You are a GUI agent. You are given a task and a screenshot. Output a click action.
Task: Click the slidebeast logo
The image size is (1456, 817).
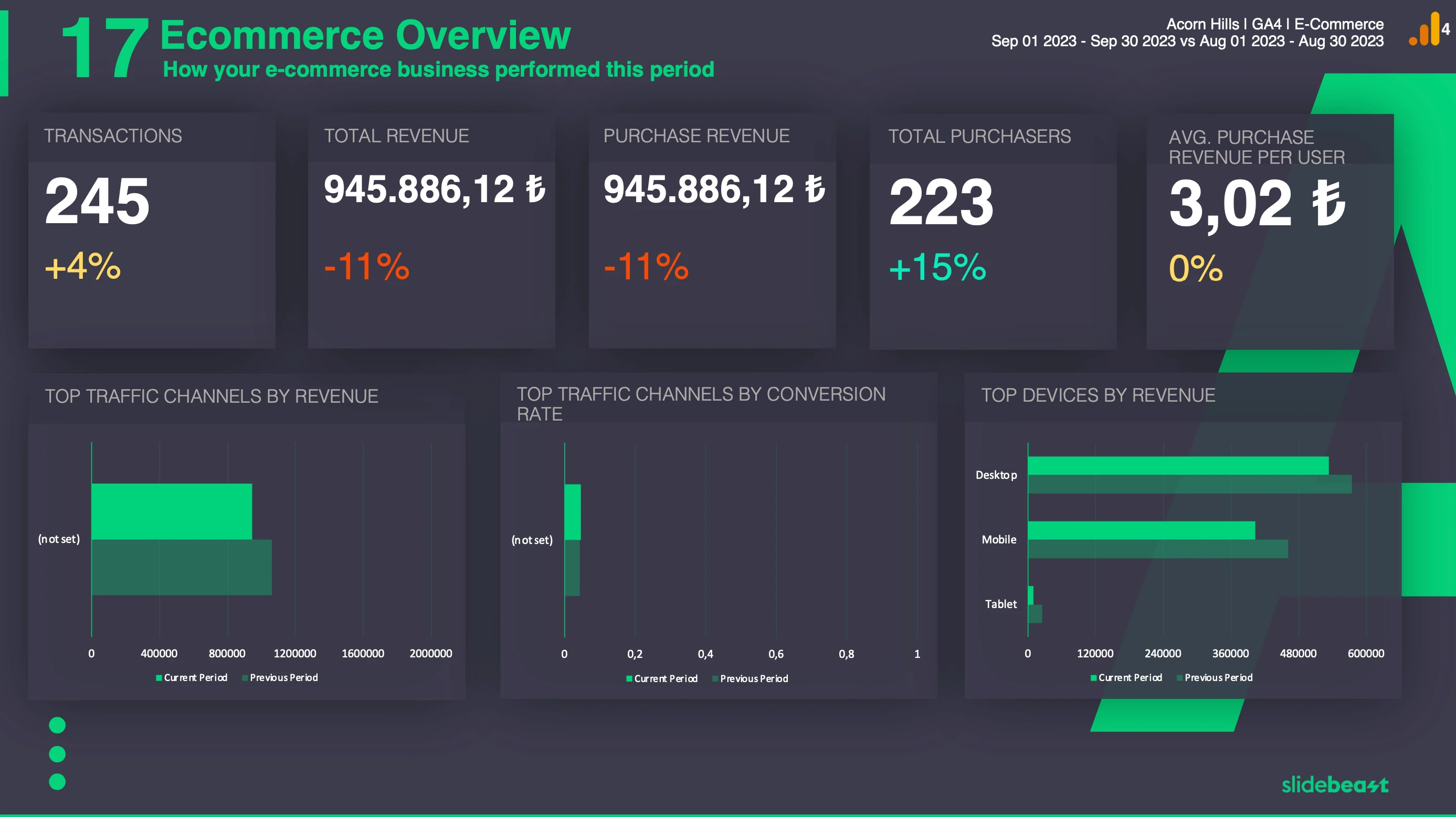pyautogui.click(x=1334, y=784)
